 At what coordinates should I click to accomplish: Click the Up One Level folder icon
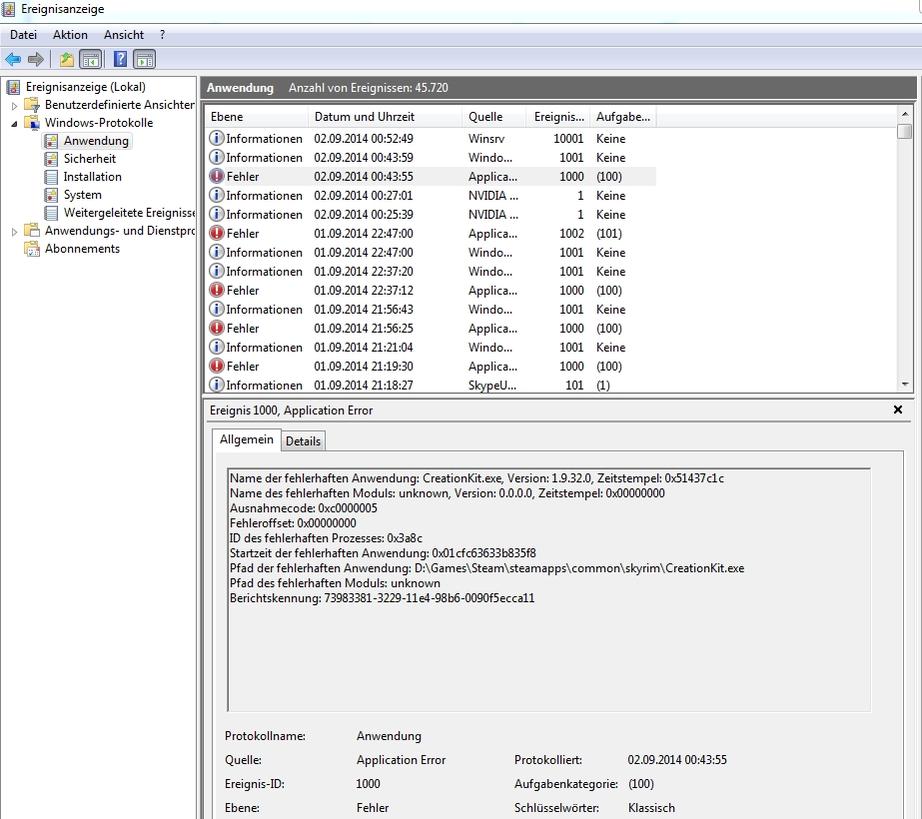[x=66, y=60]
